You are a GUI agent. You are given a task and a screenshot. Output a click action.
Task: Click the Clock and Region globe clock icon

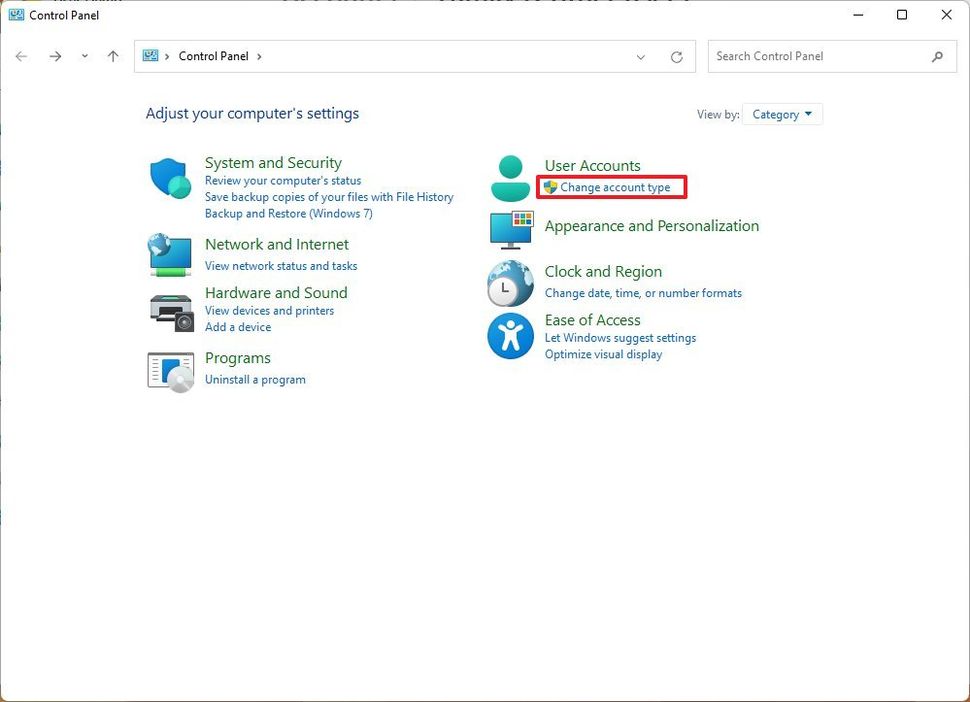[510, 283]
